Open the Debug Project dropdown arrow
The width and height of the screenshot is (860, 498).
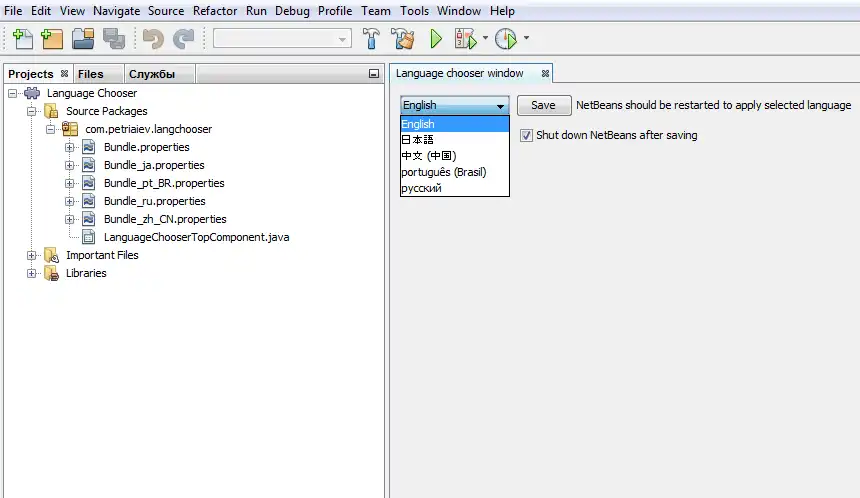(x=485, y=38)
